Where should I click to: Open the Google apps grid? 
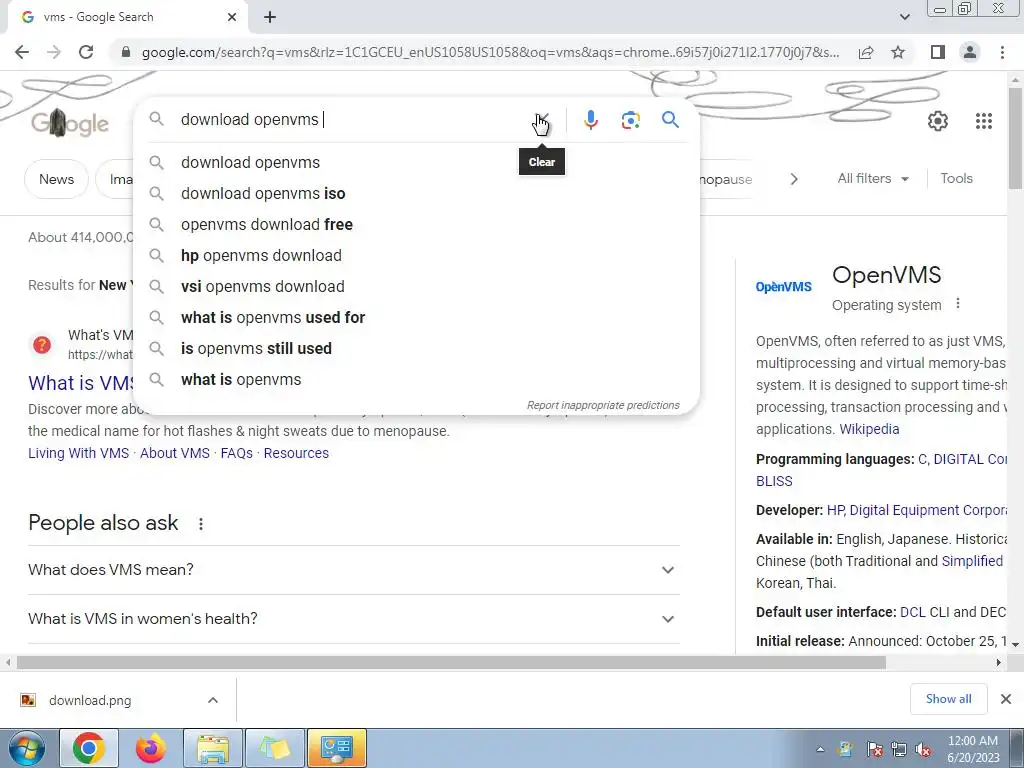click(x=984, y=121)
